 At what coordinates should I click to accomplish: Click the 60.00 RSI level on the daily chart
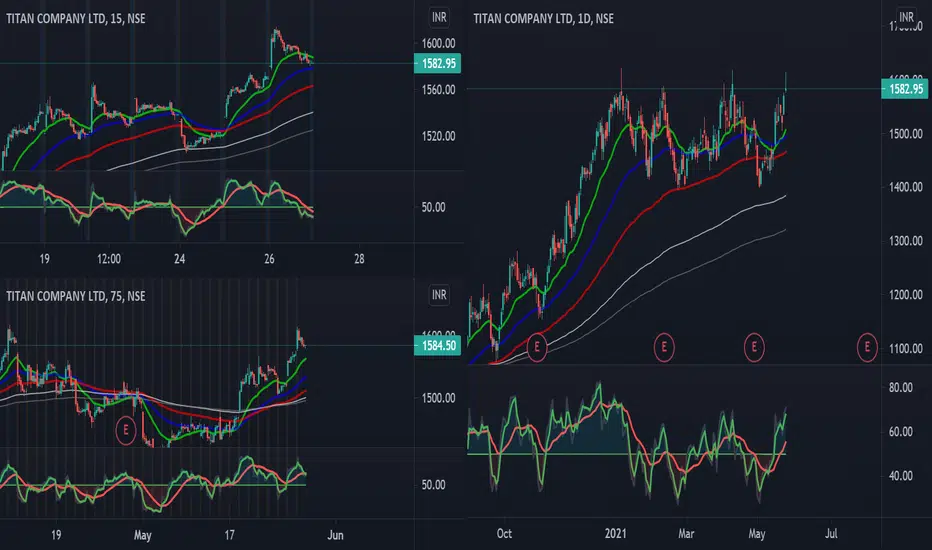900,432
